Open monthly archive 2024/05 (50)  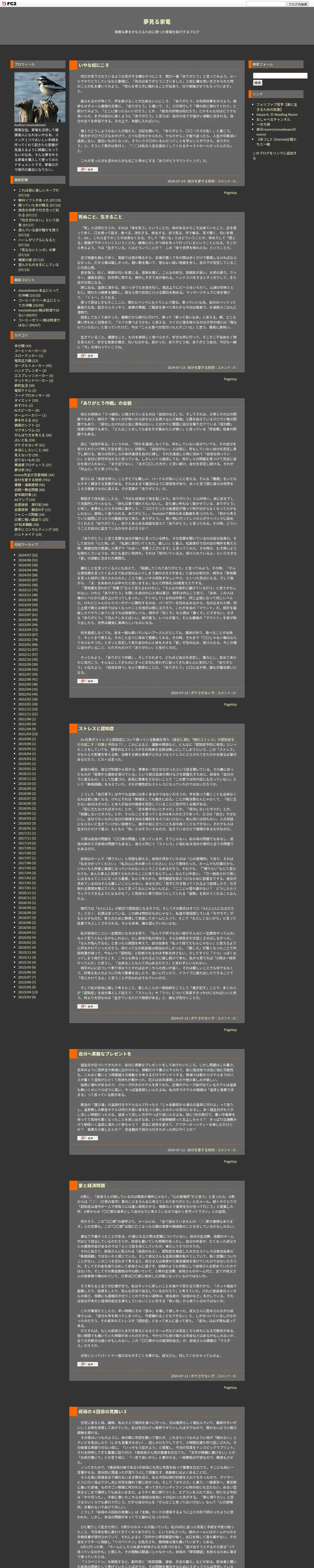tap(27, 565)
